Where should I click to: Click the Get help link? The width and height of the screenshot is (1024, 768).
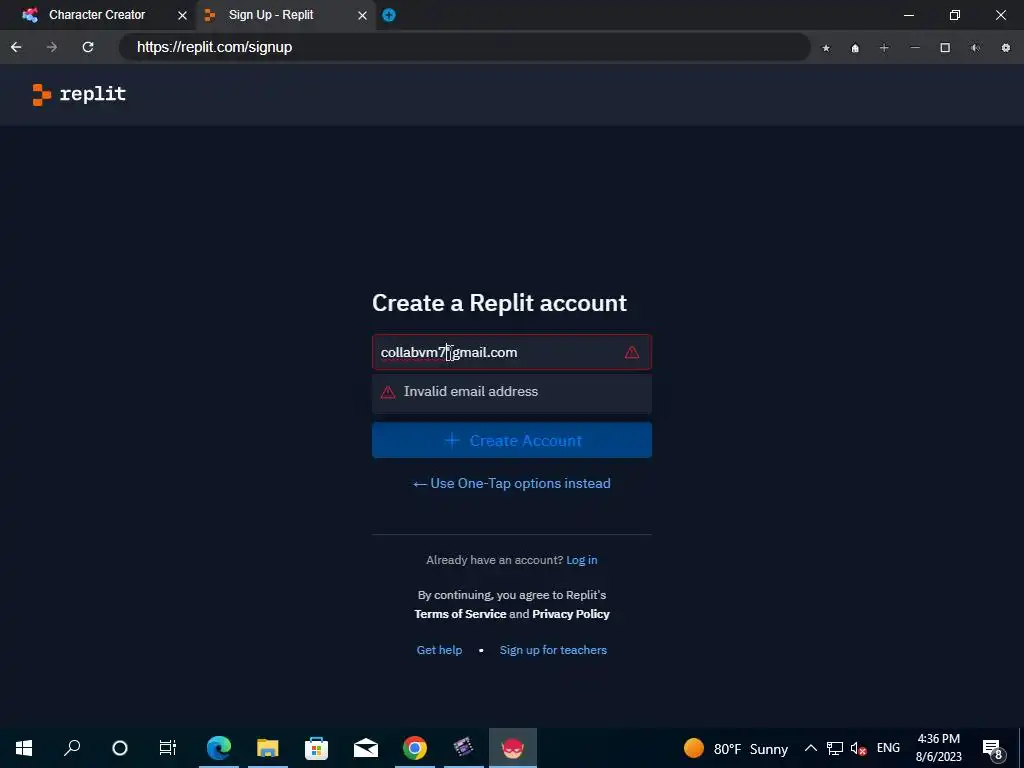click(x=440, y=650)
